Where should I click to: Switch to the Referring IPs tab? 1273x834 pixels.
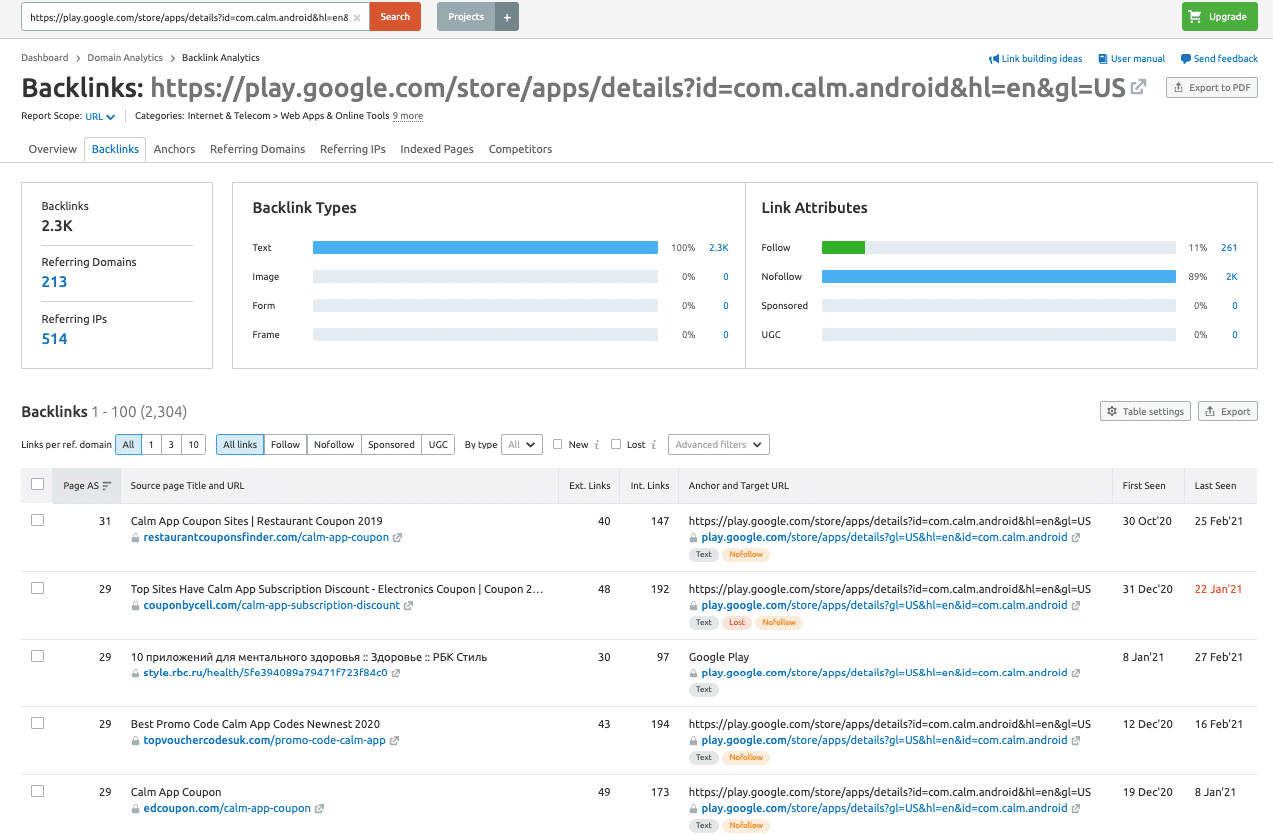(352, 149)
